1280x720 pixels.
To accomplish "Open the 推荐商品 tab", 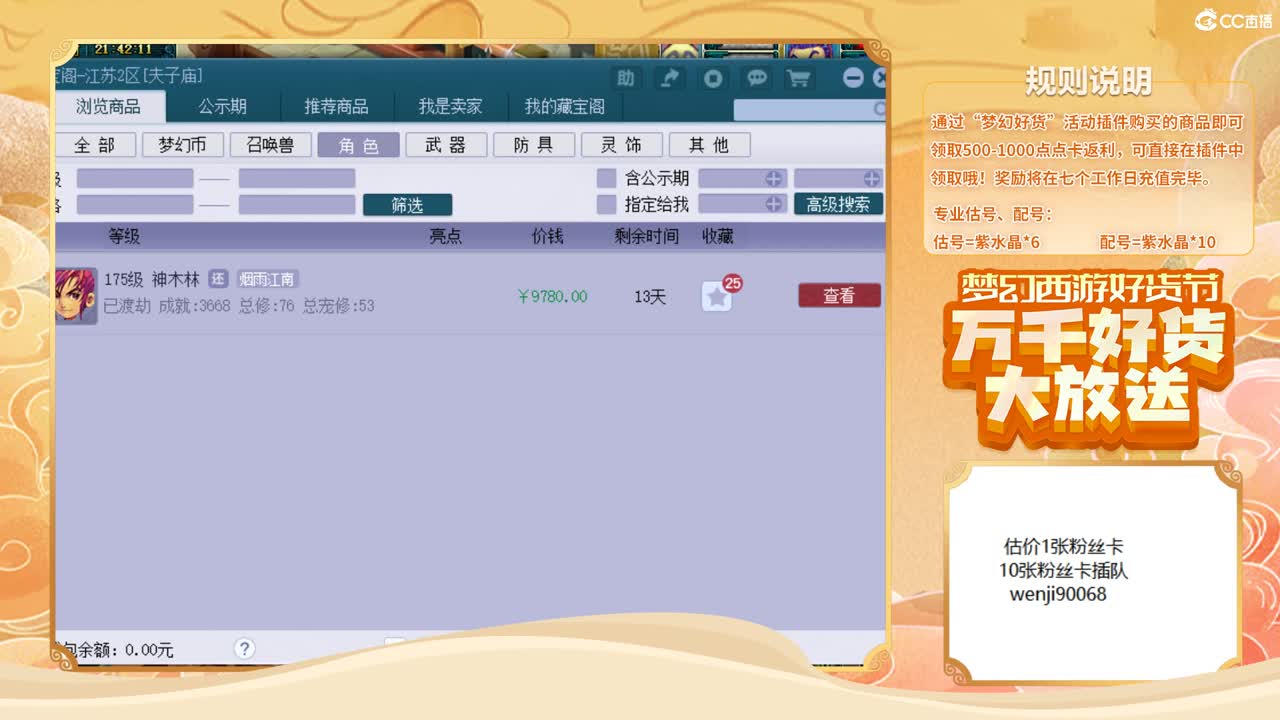I will (336, 106).
